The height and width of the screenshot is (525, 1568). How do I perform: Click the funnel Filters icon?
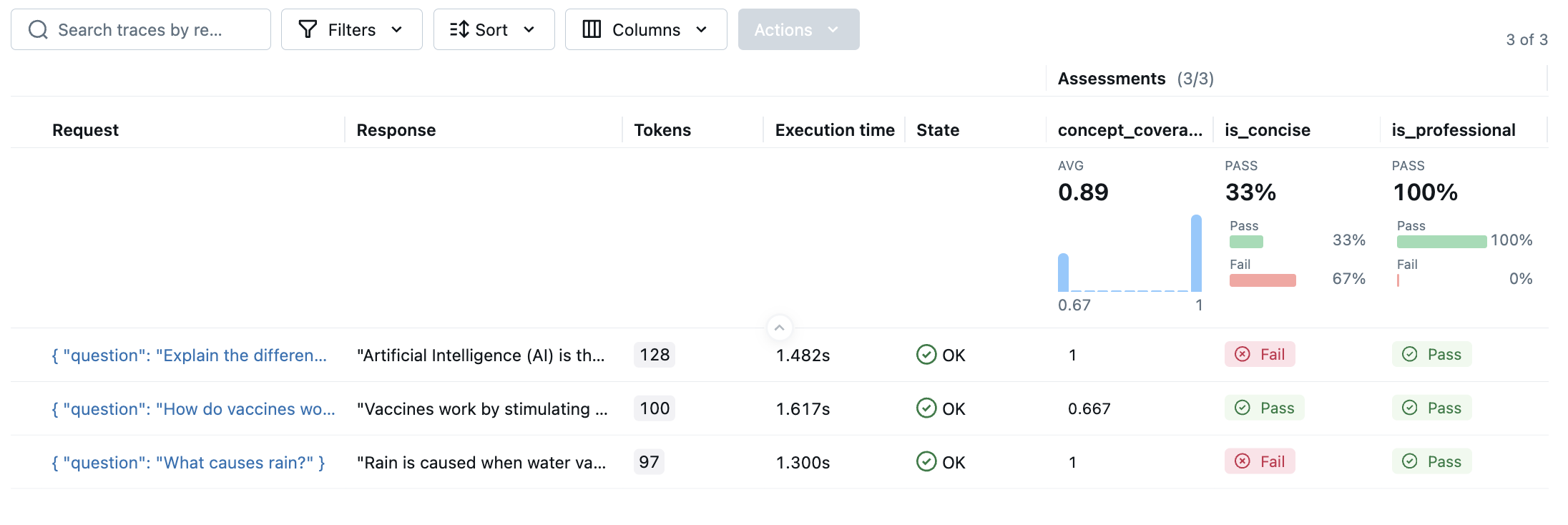pyautogui.click(x=308, y=29)
